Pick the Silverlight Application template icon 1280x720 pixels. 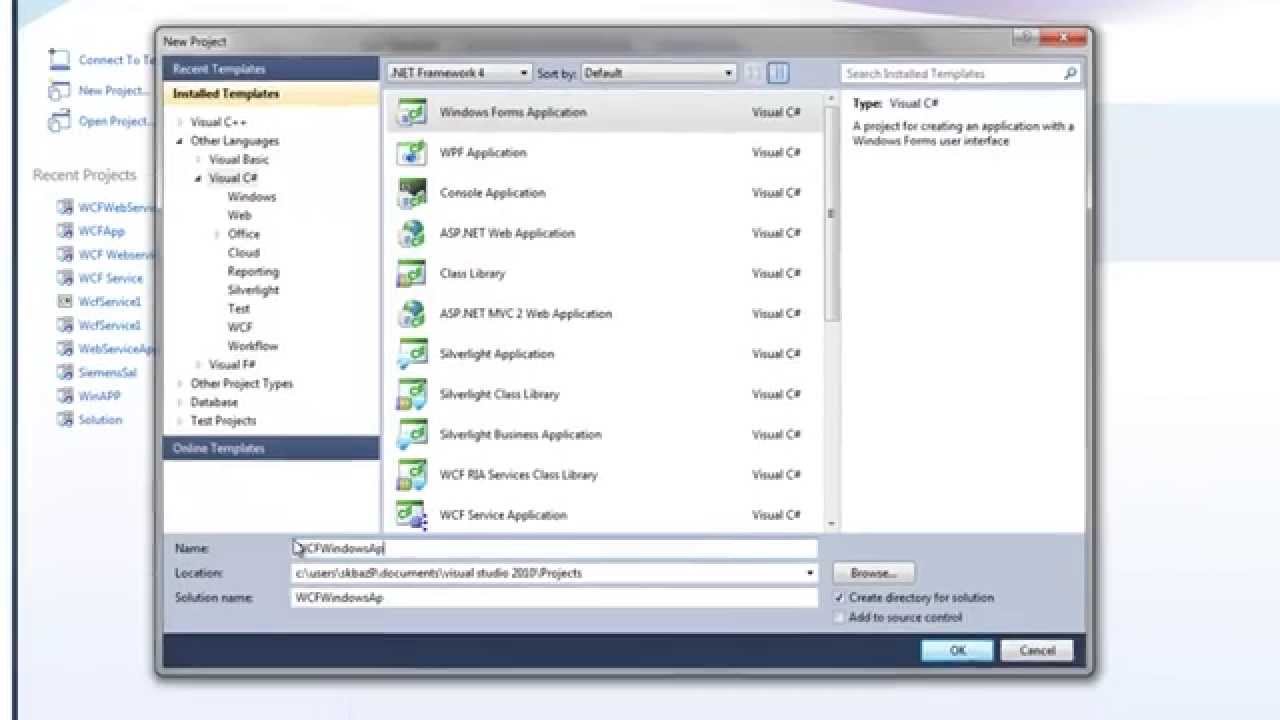pyautogui.click(x=412, y=354)
